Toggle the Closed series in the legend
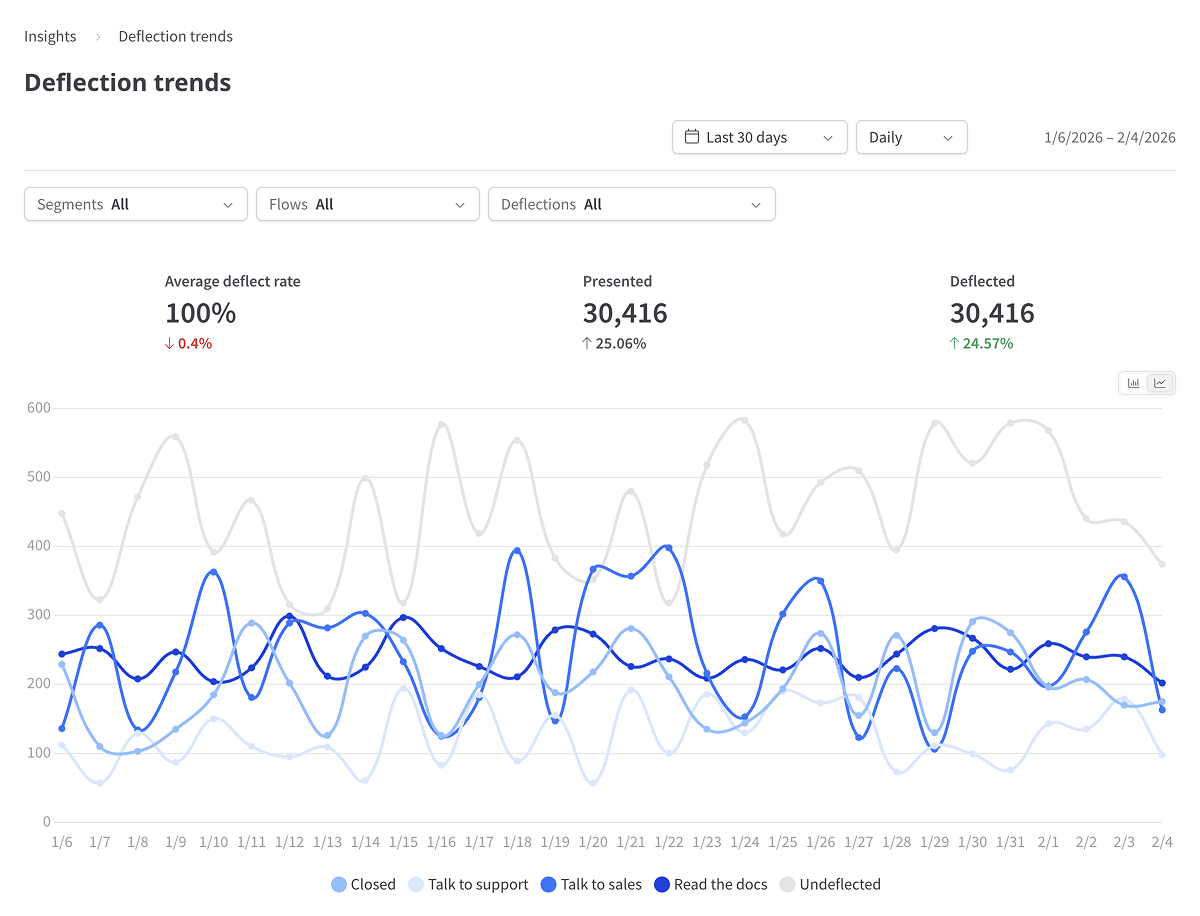The height and width of the screenshot is (916, 1200). (365, 885)
